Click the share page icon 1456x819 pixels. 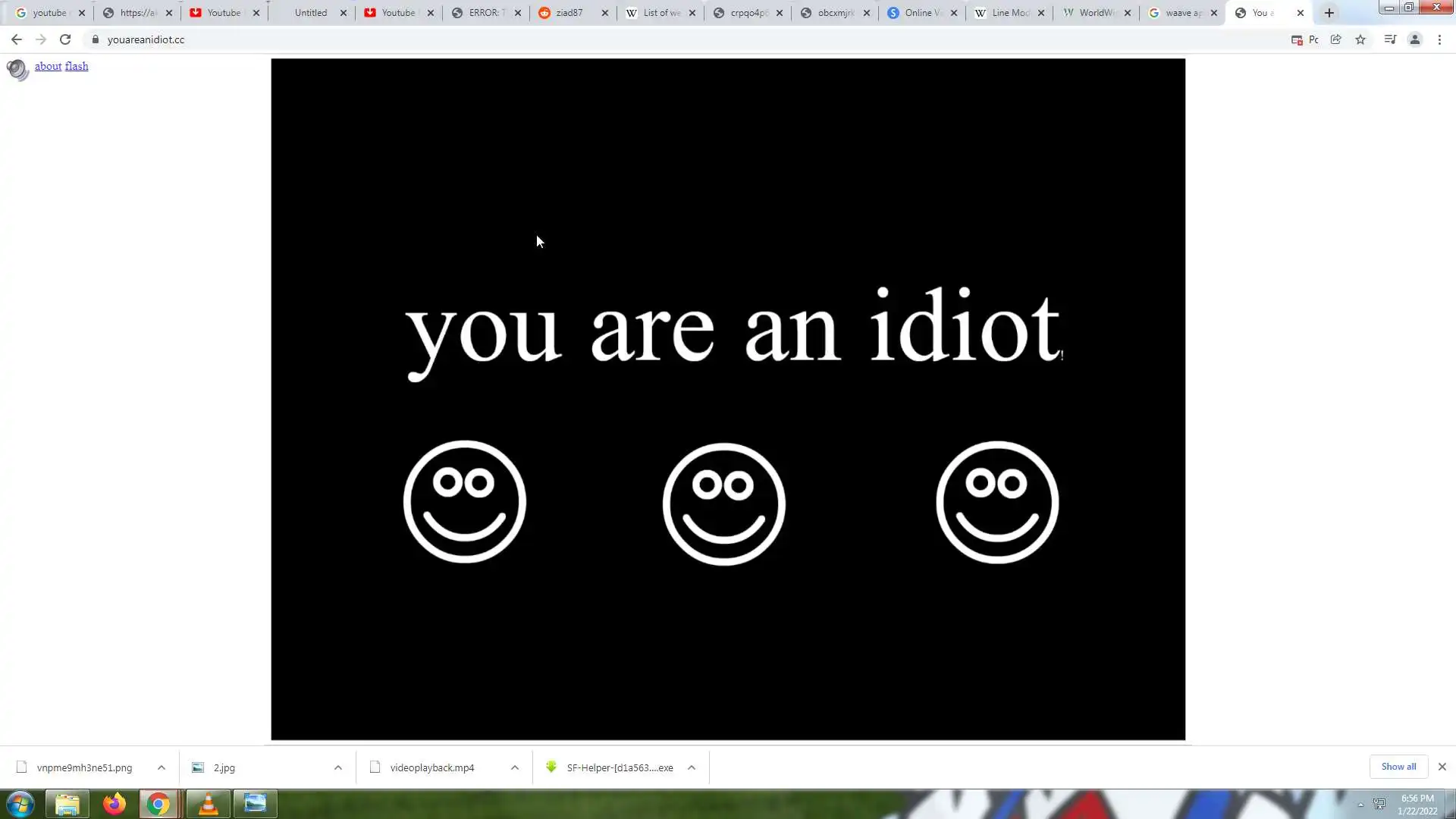coord(1336,39)
